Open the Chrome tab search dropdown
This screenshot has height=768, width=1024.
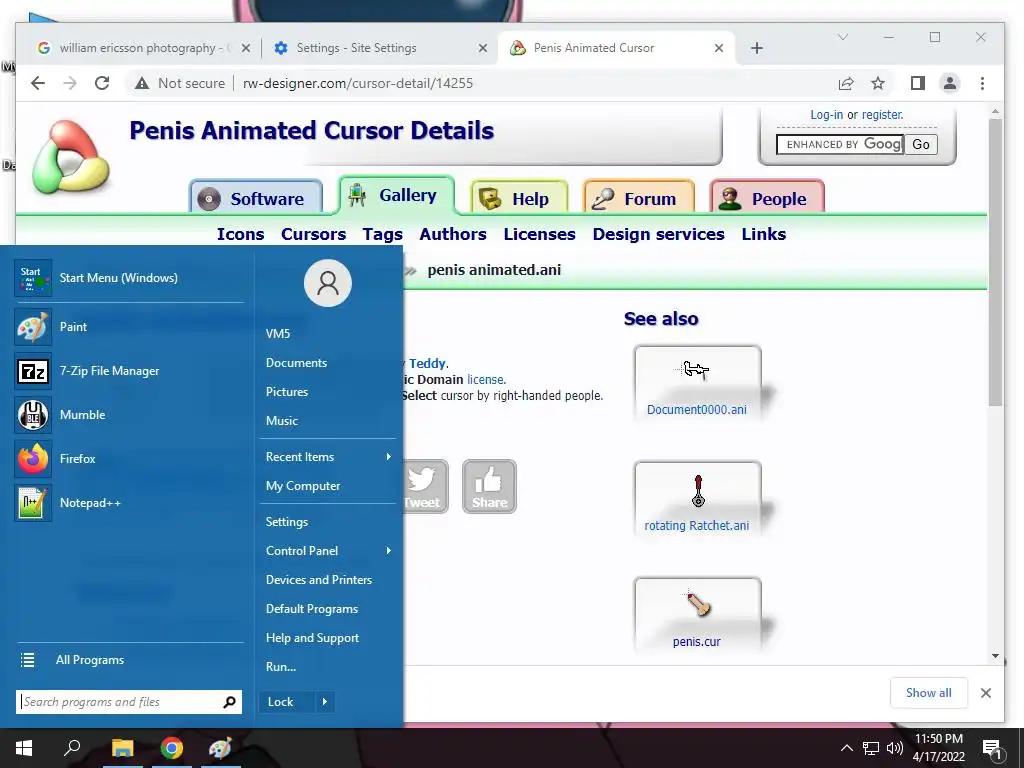pyautogui.click(x=843, y=37)
